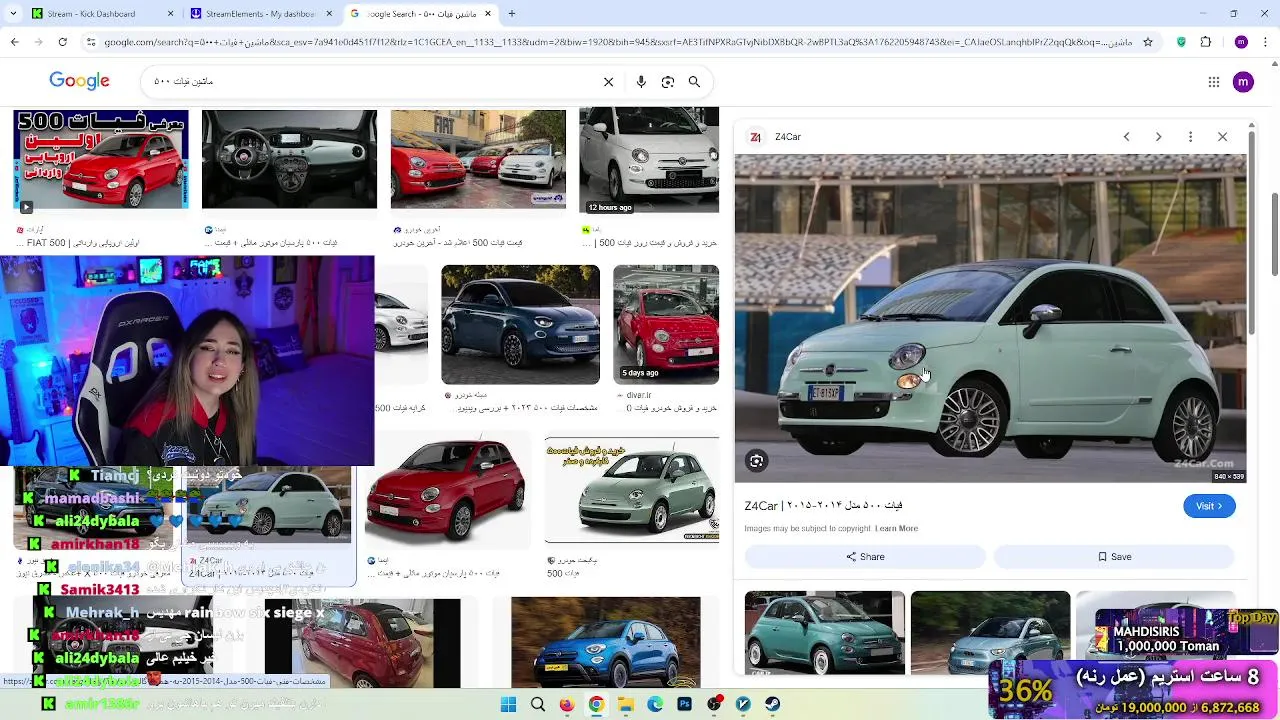The image size is (1280, 720).
Task: Close the Google Search tab
Action: coord(488,14)
